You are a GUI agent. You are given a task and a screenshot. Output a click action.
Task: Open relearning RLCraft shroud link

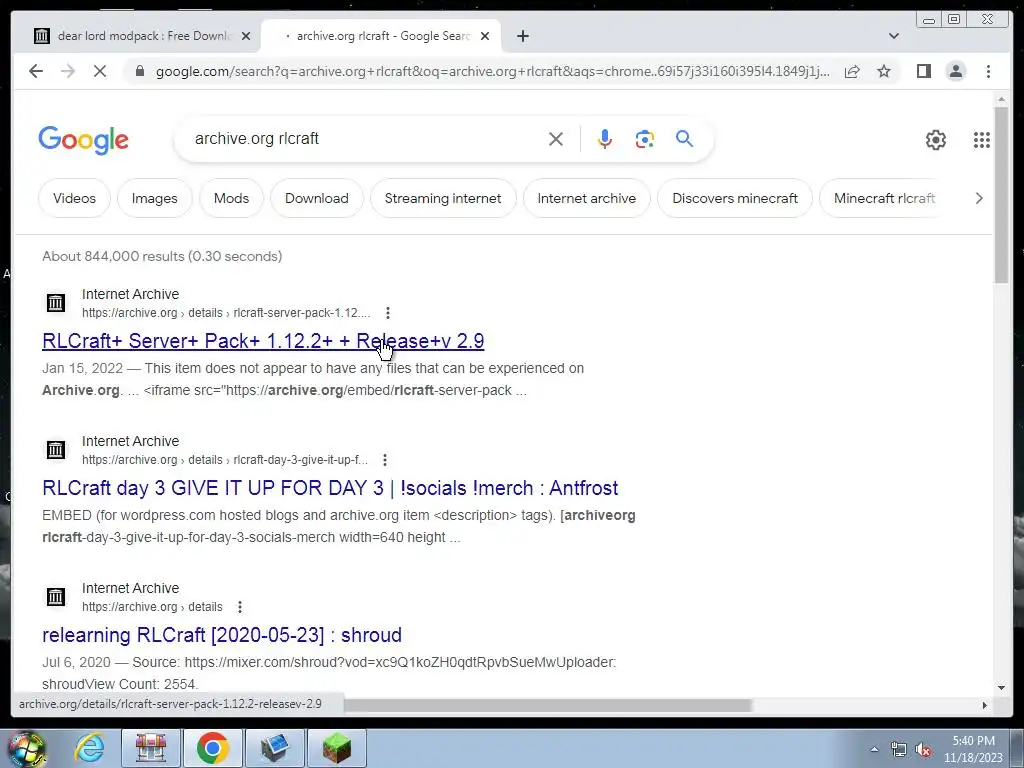tap(222, 635)
